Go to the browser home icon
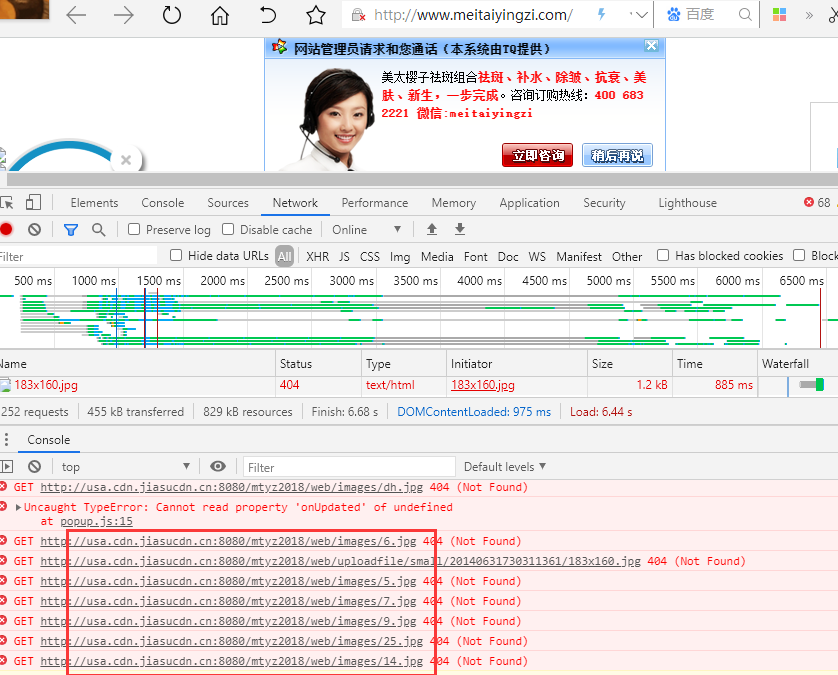Screen dimensions: 838x675 pyautogui.click(x=219, y=15)
